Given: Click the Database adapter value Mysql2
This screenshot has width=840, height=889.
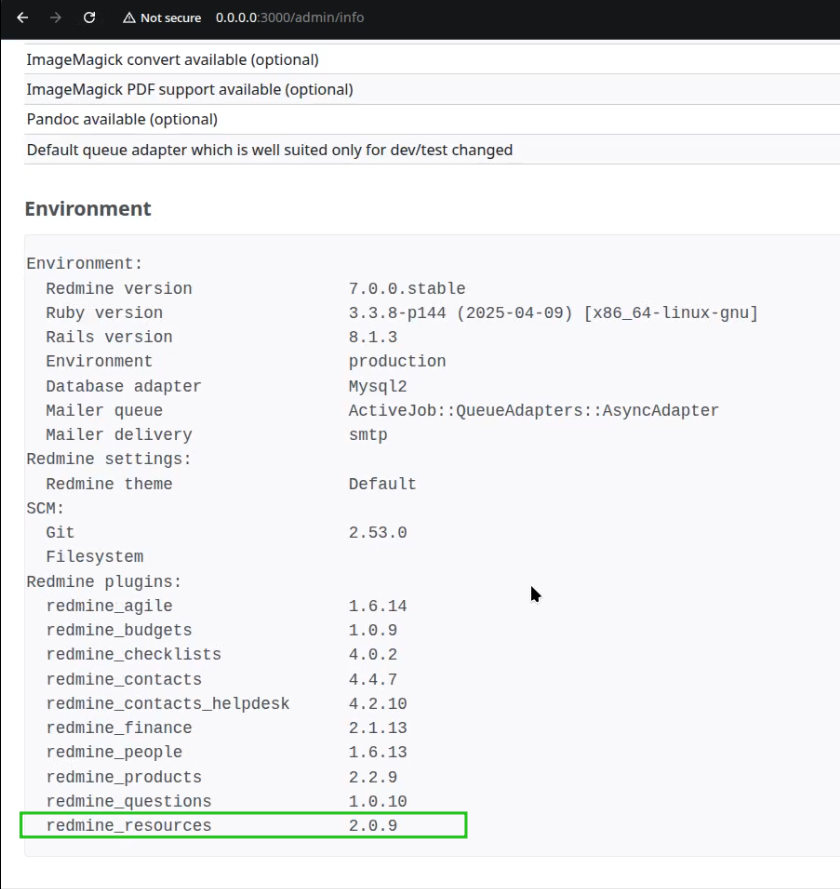Looking at the screenshot, I should click(377, 387).
